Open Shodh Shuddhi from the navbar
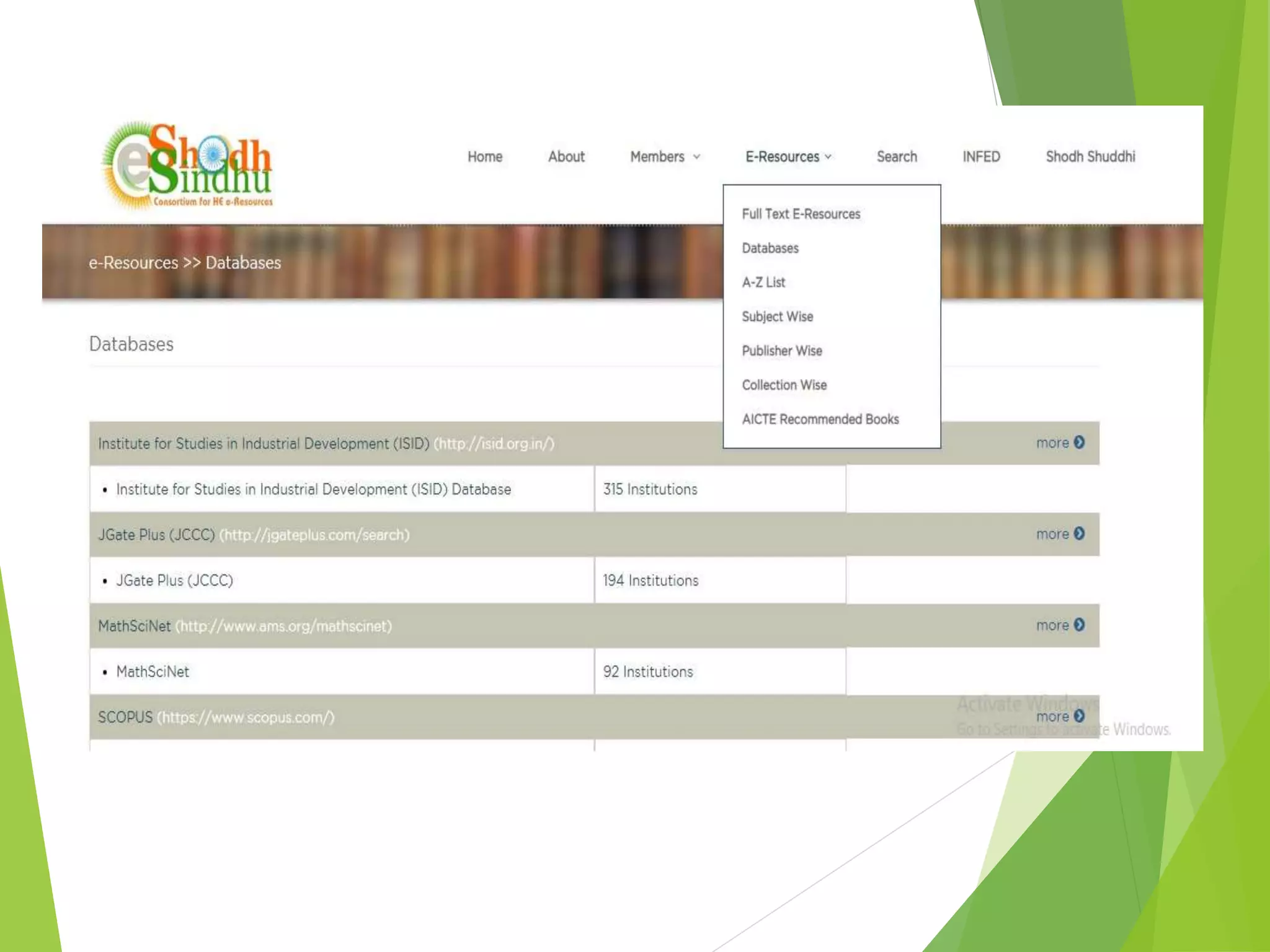This screenshot has width=1270, height=952. pos(1090,157)
